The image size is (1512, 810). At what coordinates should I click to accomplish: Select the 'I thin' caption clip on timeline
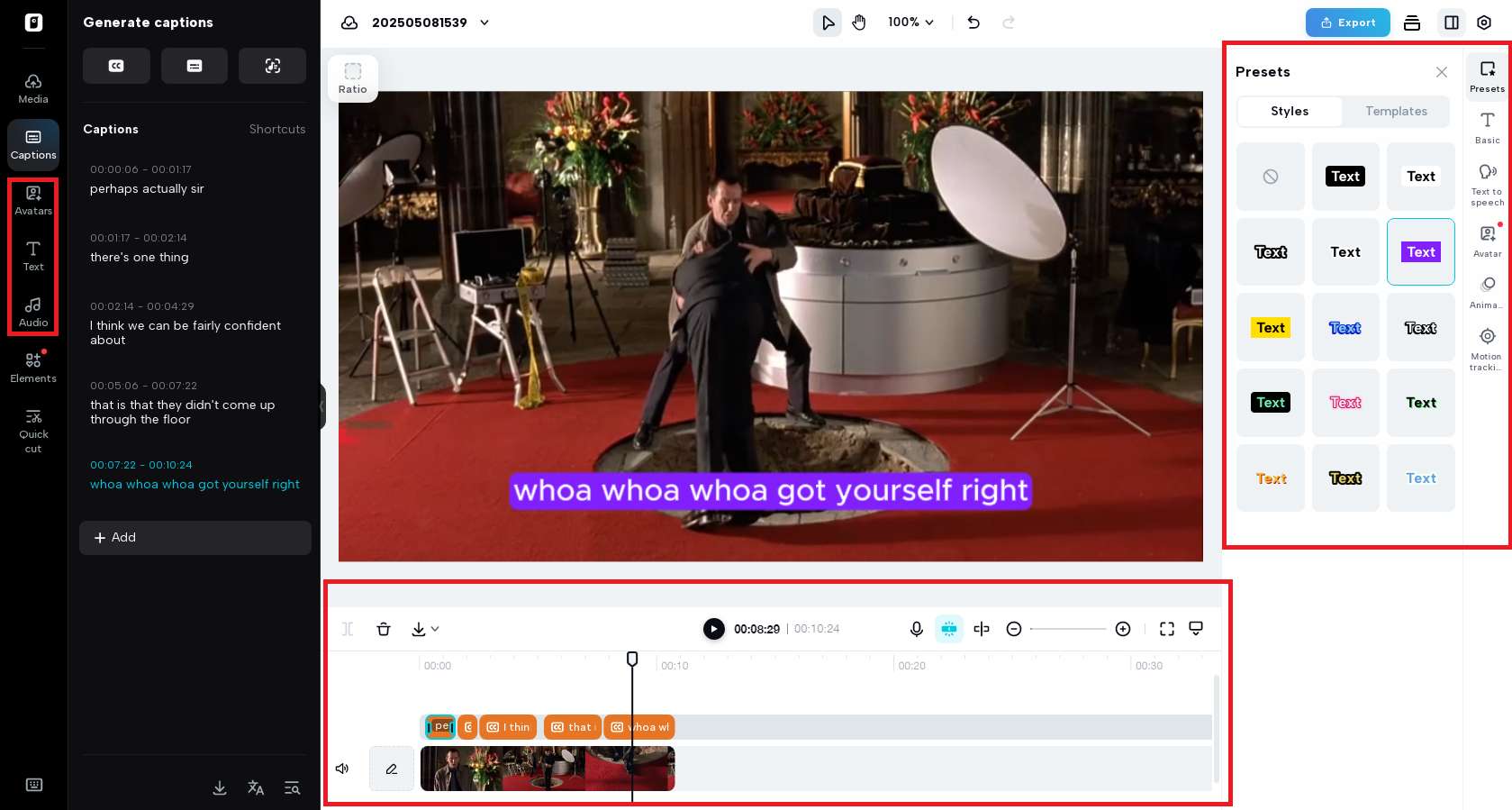pos(509,727)
